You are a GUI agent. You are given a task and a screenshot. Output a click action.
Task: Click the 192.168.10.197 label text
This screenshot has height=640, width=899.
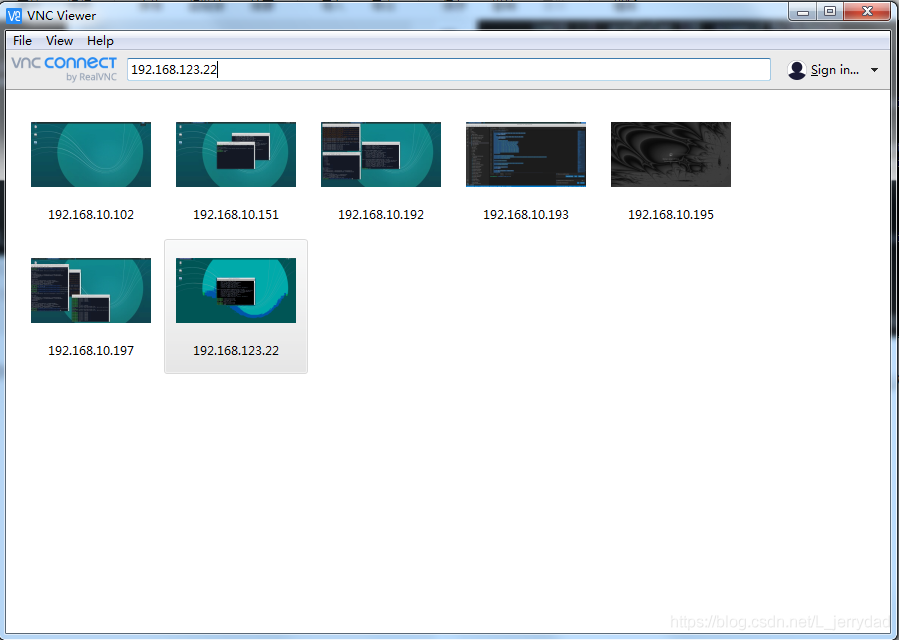pyautogui.click(x=91, y=350)
